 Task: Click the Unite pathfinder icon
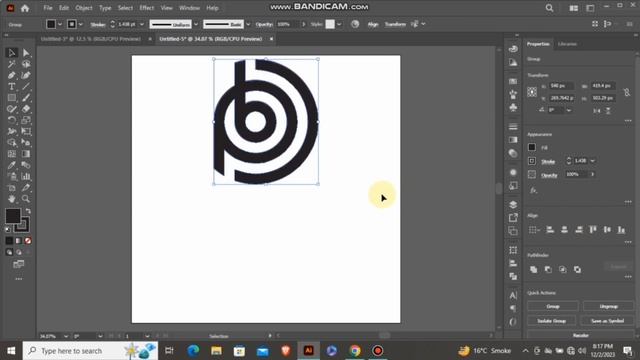533,269
